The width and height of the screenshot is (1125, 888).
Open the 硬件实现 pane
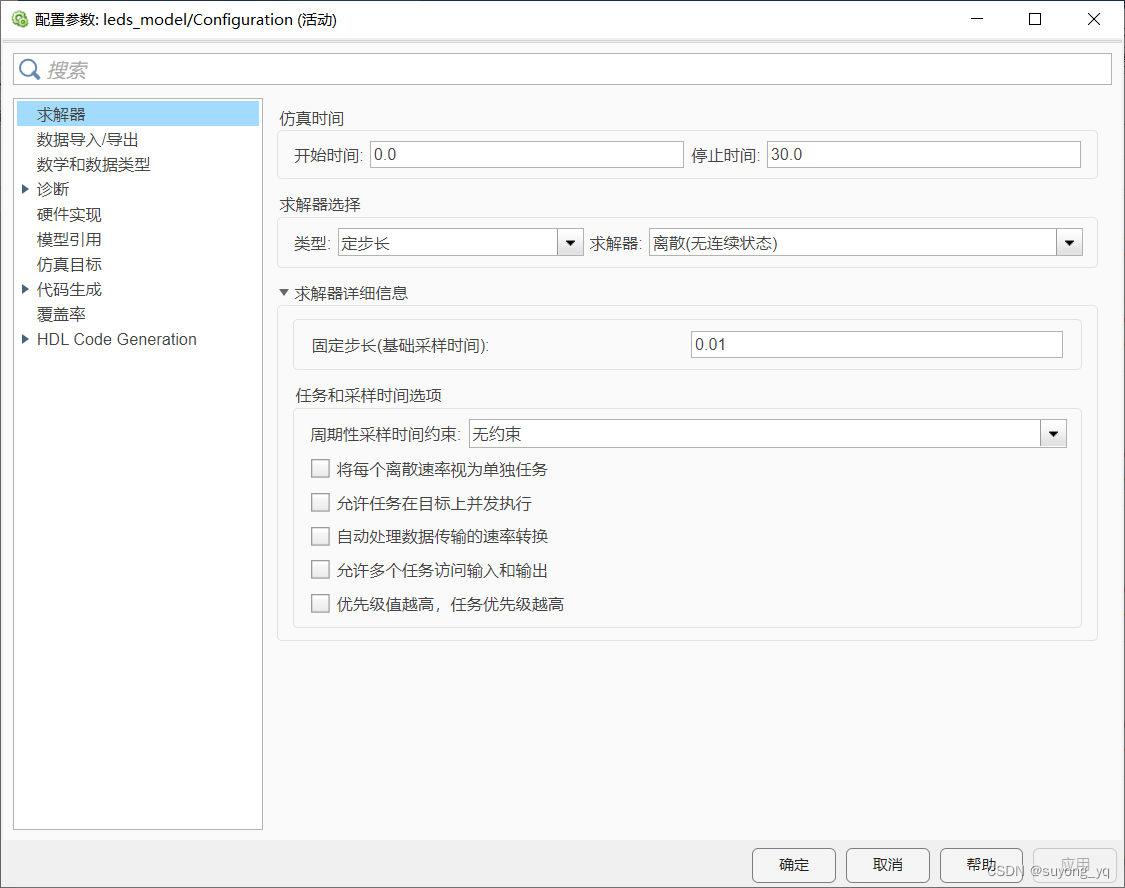point(69,214)
